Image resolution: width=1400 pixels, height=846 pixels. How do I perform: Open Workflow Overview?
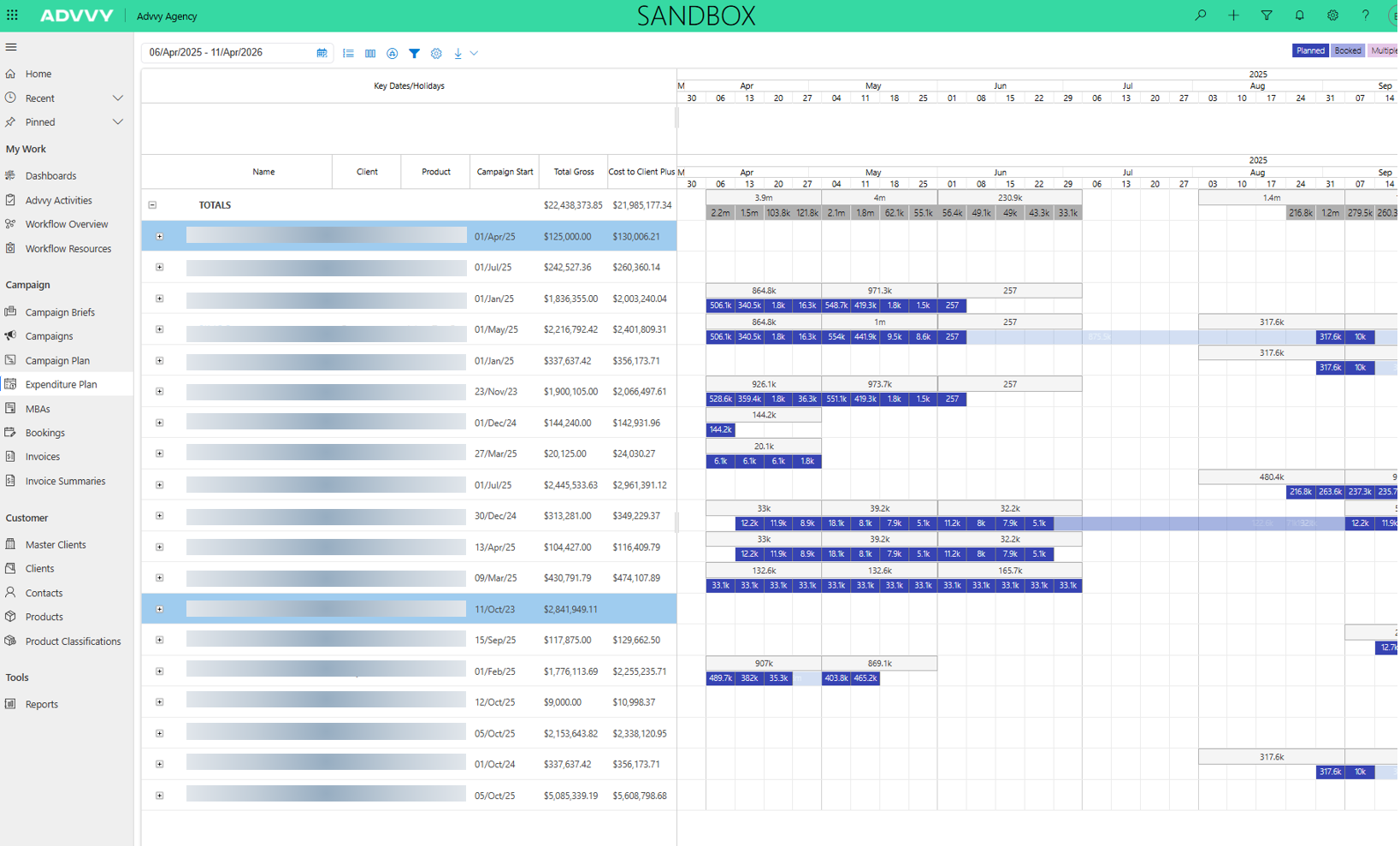pyautogui.click(x=67, y=224)
